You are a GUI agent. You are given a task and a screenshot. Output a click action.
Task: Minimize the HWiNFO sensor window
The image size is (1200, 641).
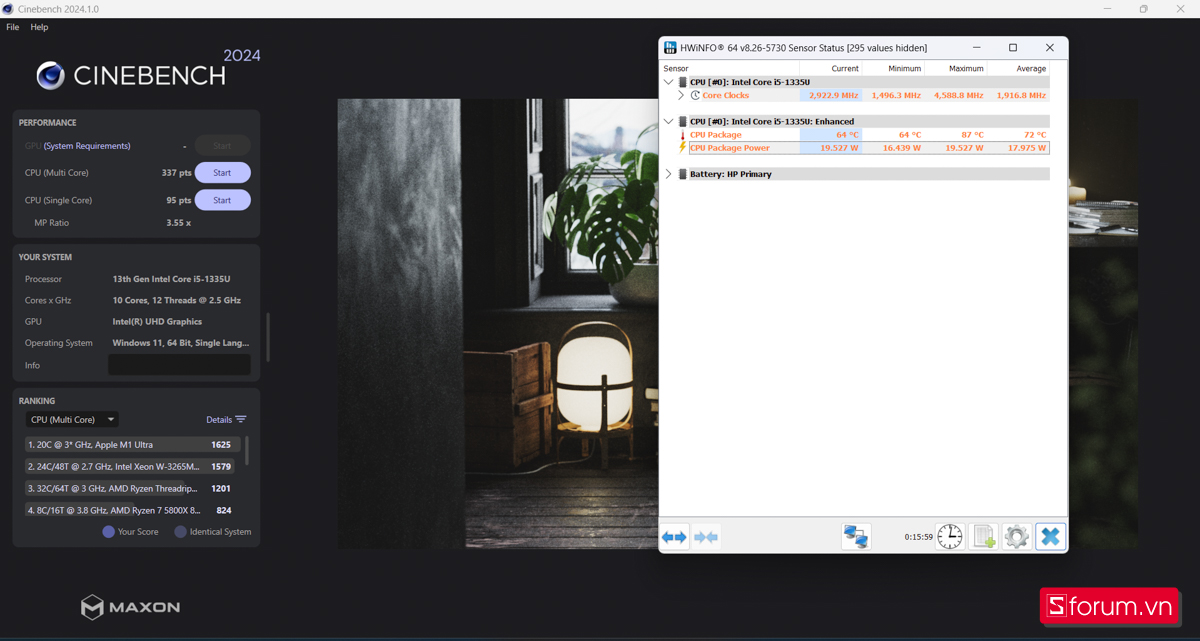pyautogui.click(x=977, y=47)
